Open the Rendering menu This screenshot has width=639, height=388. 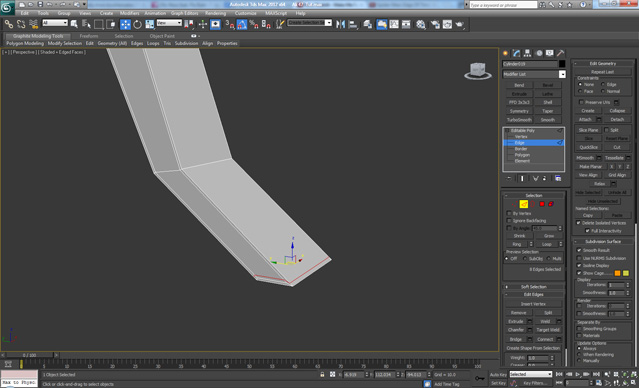tap(216, 13)
